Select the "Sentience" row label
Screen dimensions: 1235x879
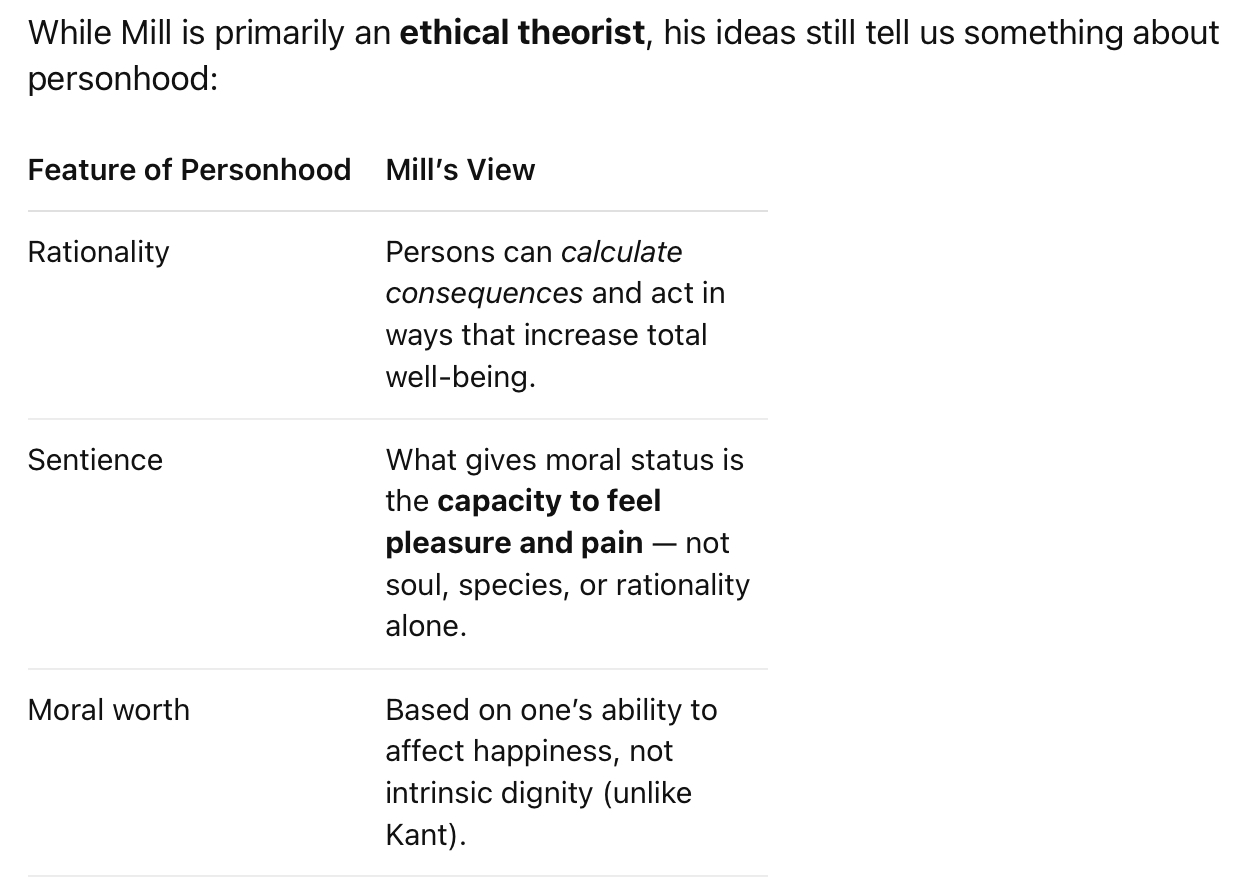pos(95,460)
